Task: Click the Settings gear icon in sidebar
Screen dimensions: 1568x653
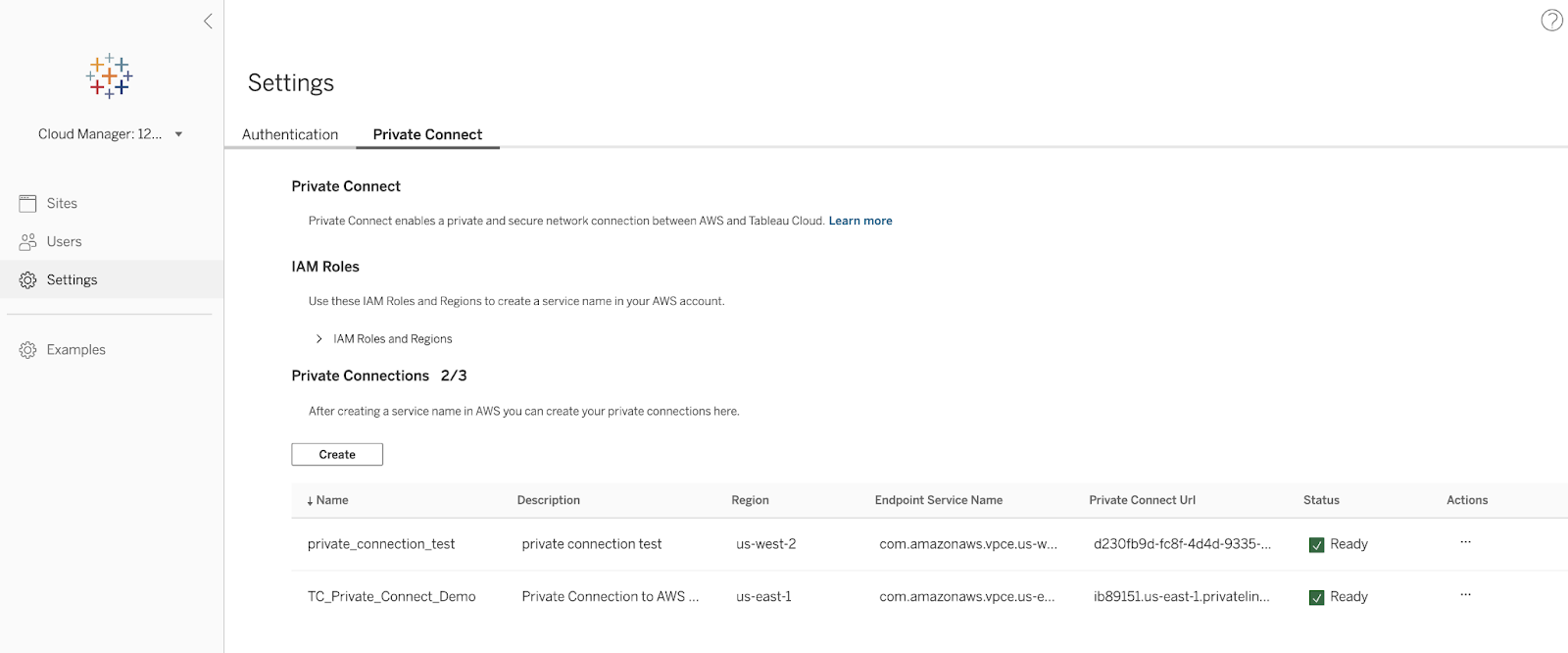Action: click(x=27, y=280)
